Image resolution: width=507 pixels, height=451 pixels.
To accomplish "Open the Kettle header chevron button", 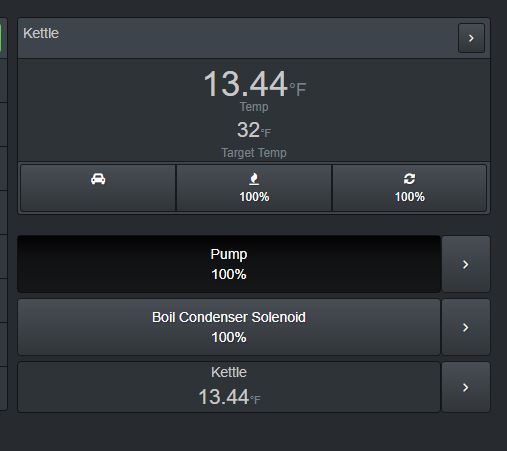I will click(x=471, y=38).
